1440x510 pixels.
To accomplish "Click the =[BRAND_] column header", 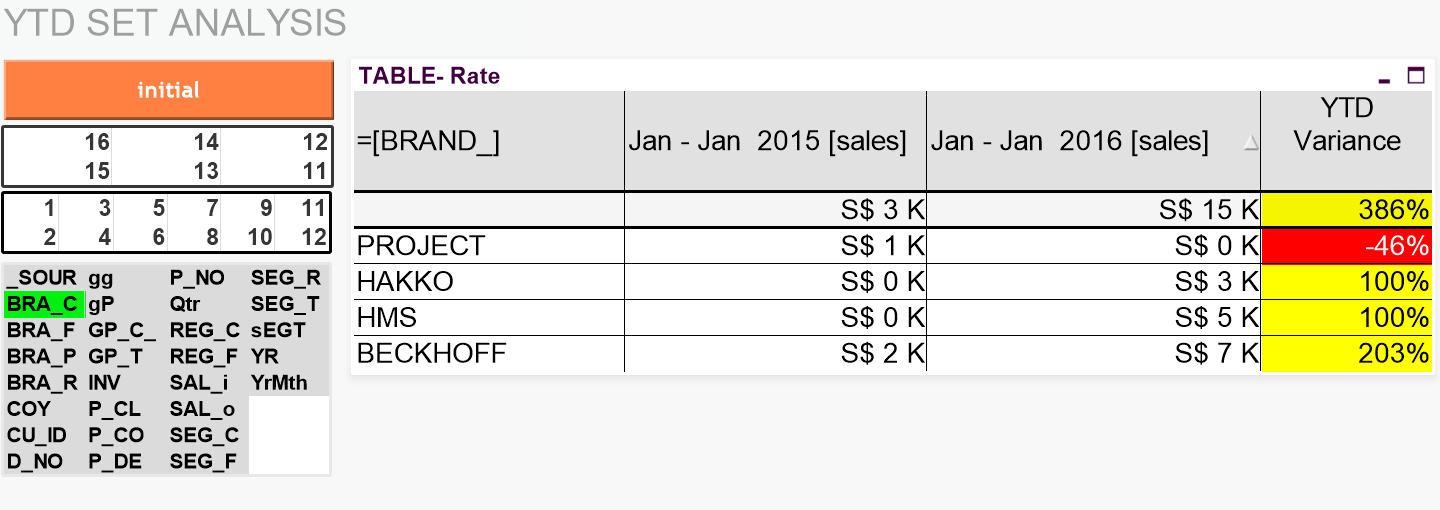I will pos(488,141).
